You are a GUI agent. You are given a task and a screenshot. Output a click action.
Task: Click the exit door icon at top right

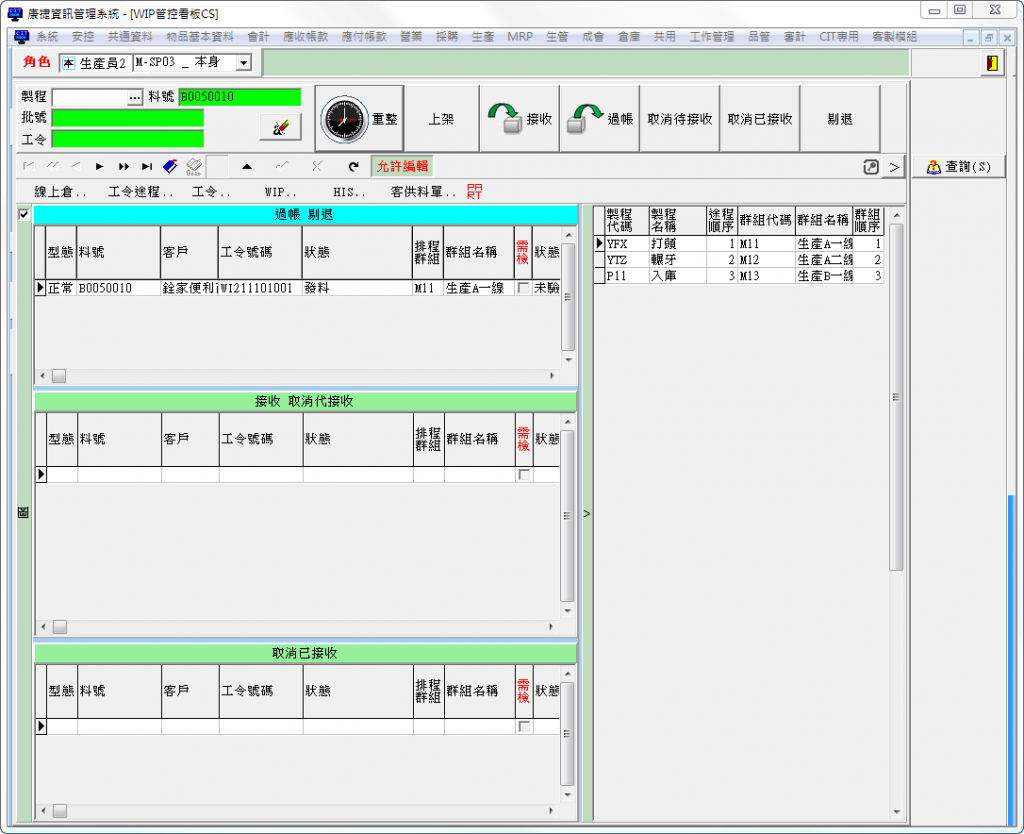click(x=991, y=63)
